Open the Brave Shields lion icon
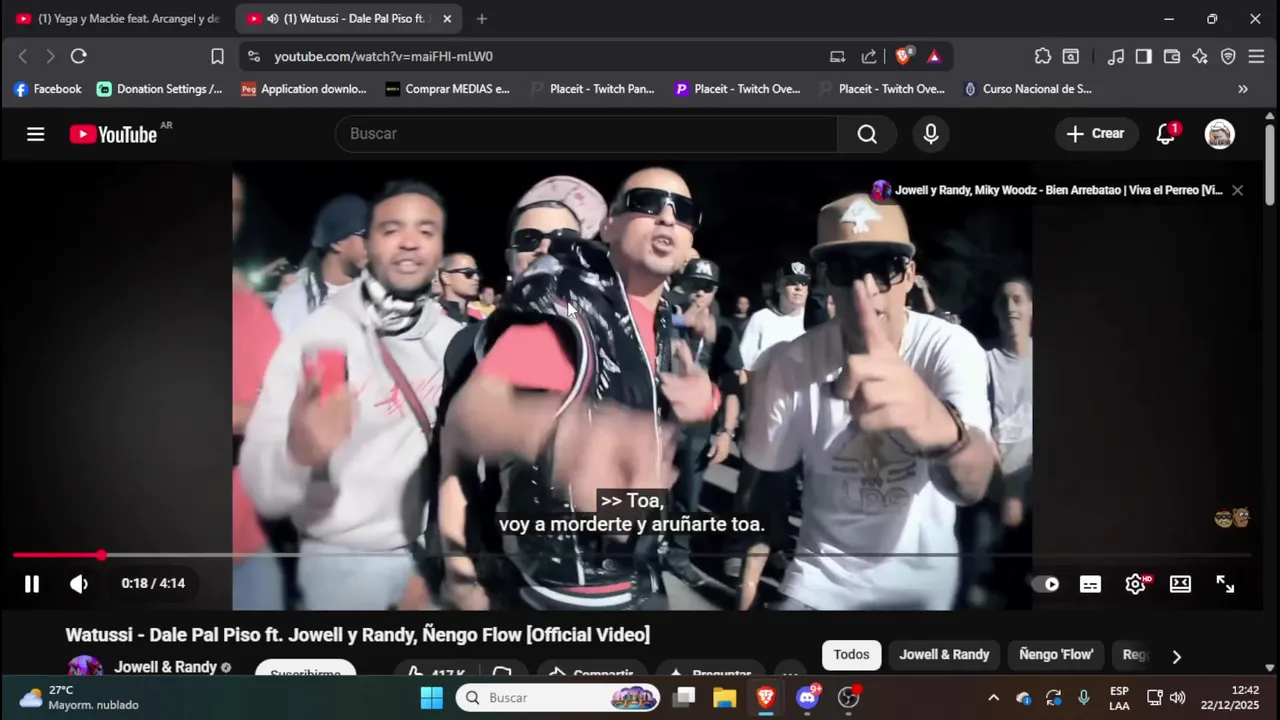Image resolution: width=1280 pixels, height=720 pixels. click(x=903, y=57)
